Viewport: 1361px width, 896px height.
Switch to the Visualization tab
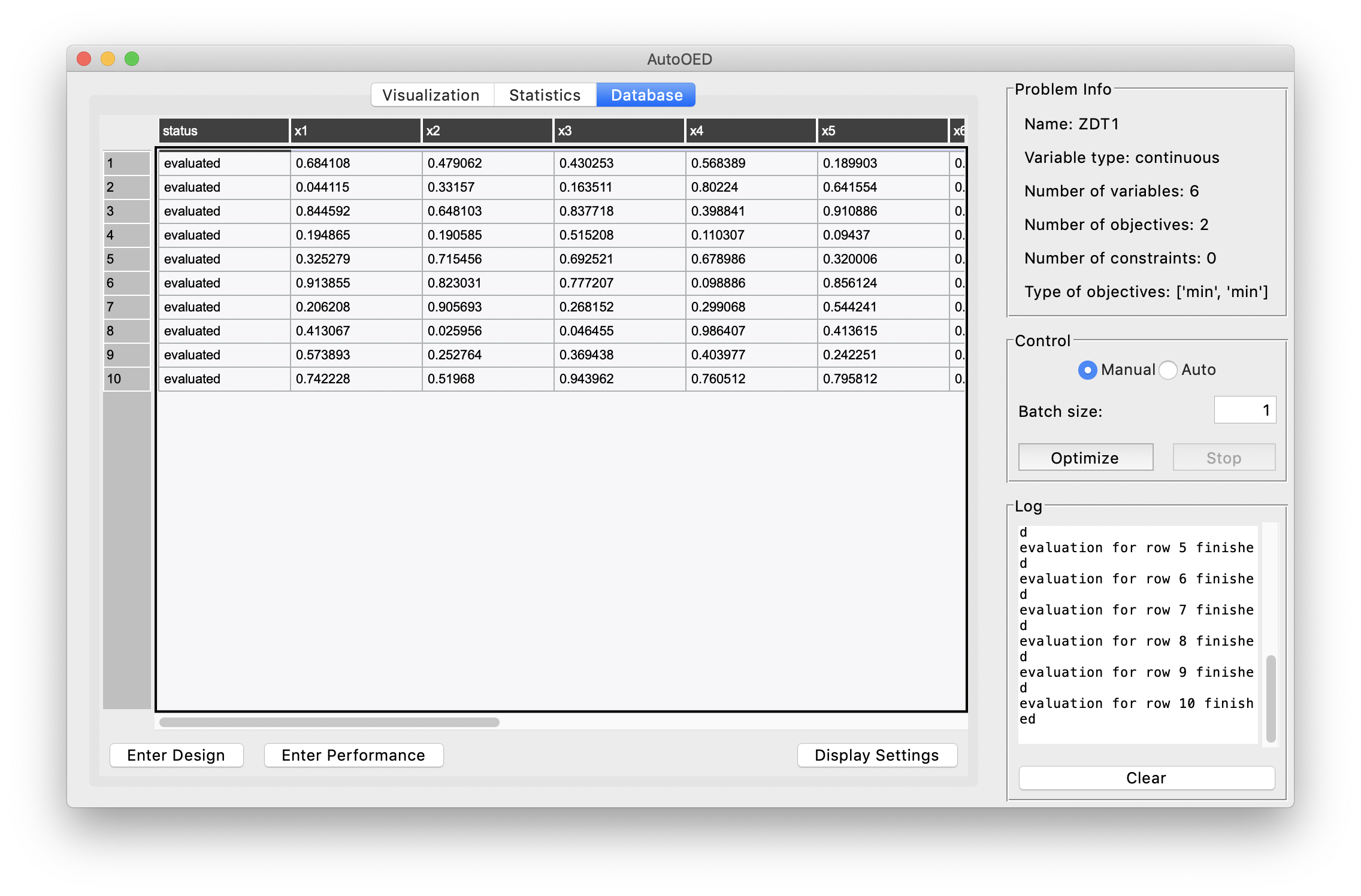pyautogui.click(x=431, y=95)
